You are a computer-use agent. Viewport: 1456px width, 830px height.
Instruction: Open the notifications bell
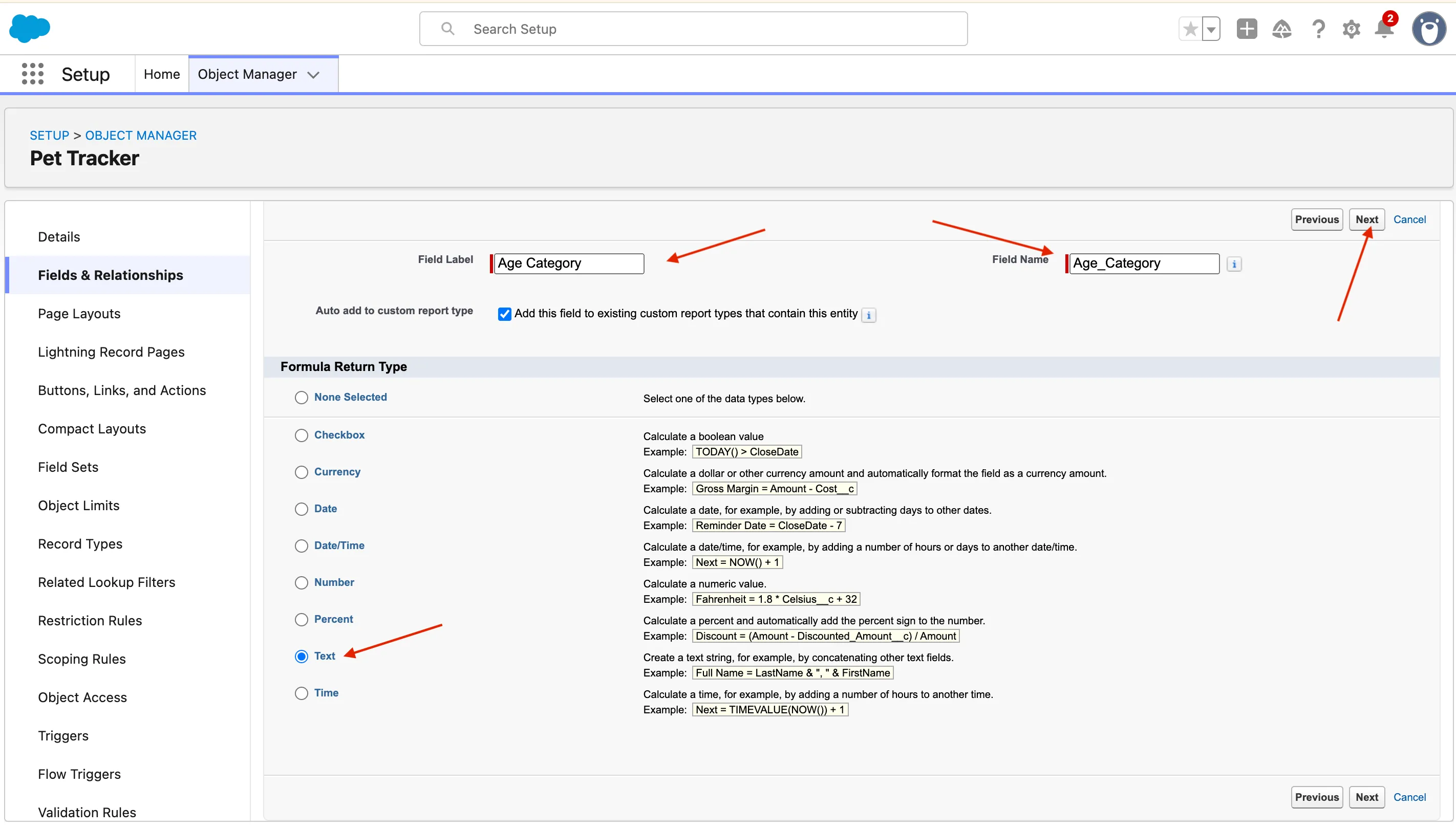click(x=1384, y=29)
